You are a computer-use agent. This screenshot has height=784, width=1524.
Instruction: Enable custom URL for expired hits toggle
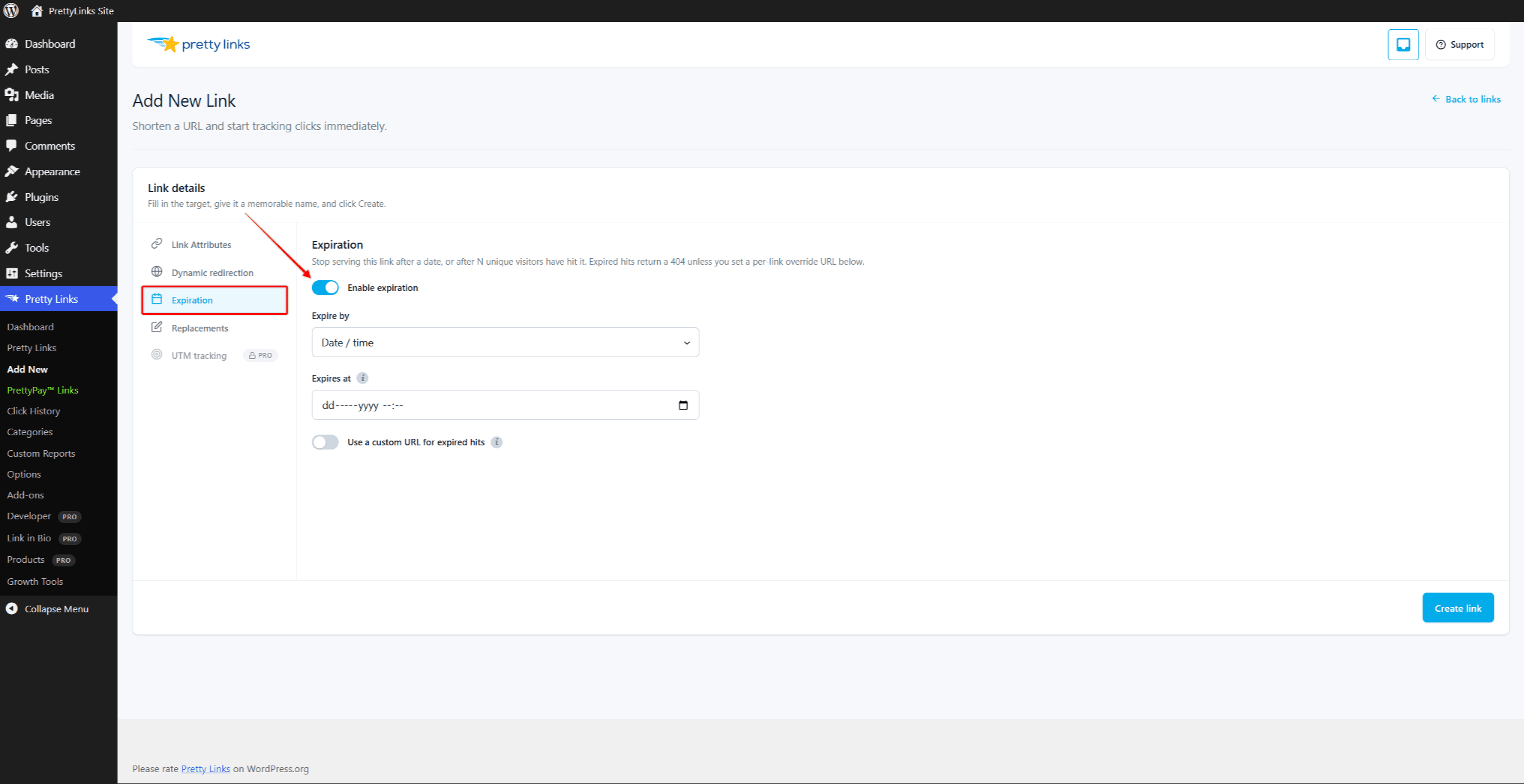[x=325, y=442]
